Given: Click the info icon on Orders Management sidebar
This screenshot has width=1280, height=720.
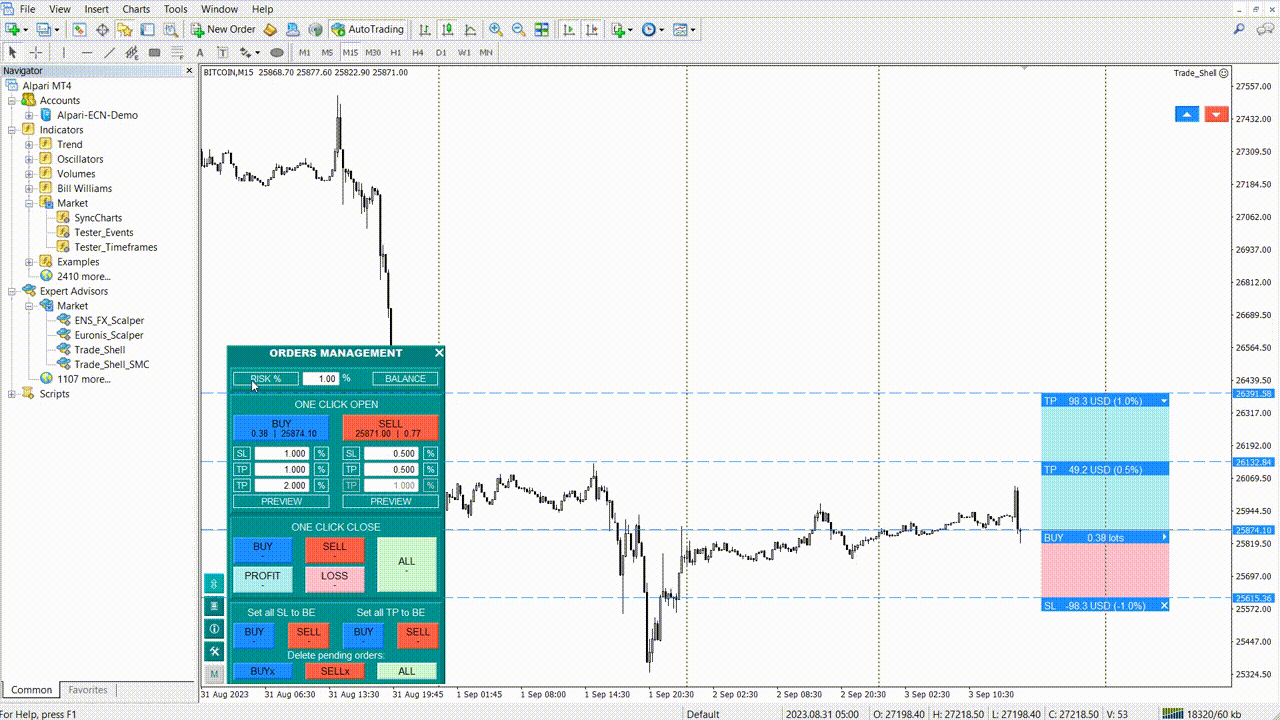Looking at the screenshot, I should coord(214,628).
